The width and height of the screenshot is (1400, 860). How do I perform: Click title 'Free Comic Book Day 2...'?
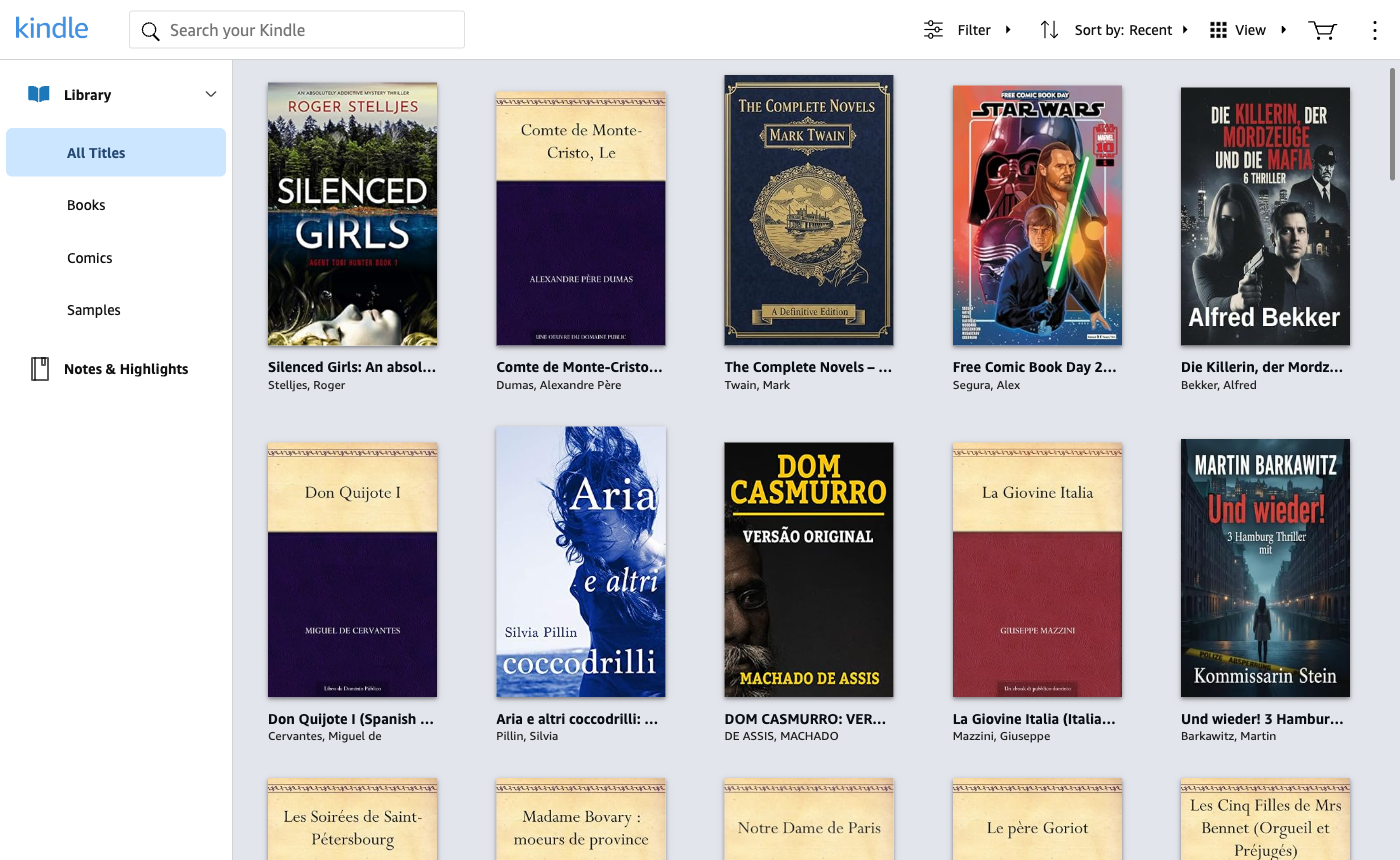(x=1035, y=367)
